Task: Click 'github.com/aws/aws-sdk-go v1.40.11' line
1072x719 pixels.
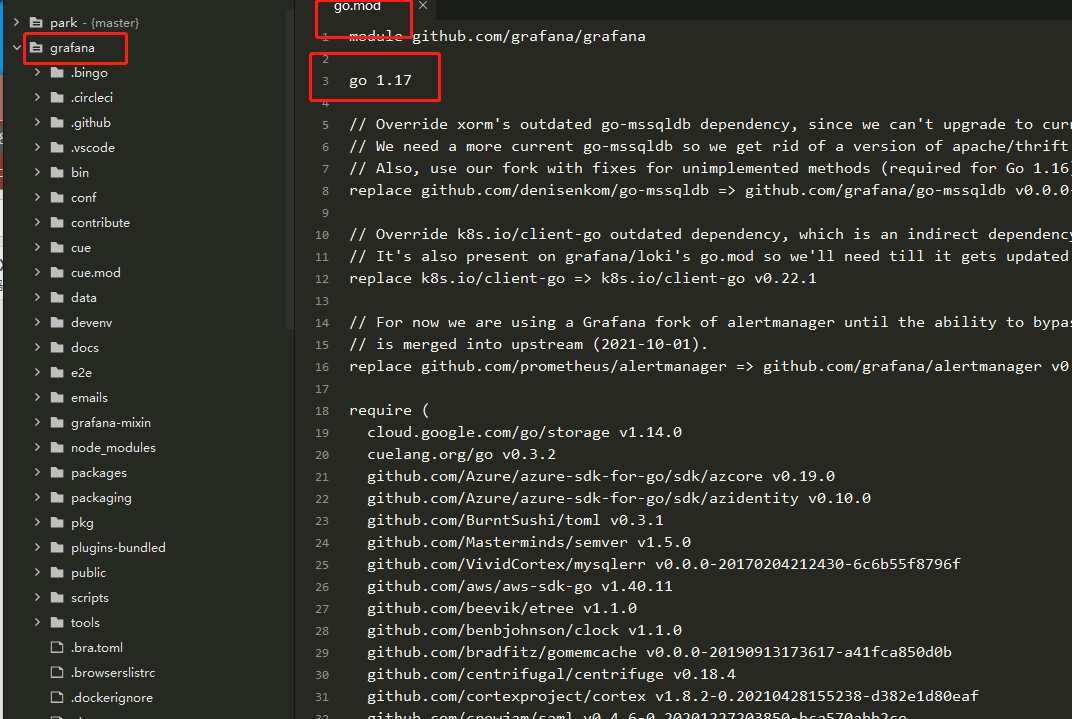Action: point(520,586)
